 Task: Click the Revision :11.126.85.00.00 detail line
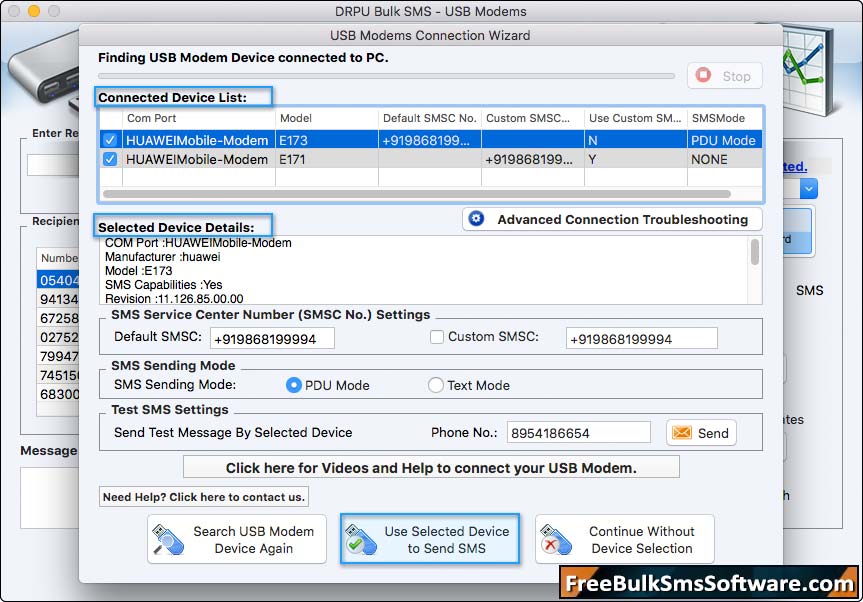click(174, 299)
